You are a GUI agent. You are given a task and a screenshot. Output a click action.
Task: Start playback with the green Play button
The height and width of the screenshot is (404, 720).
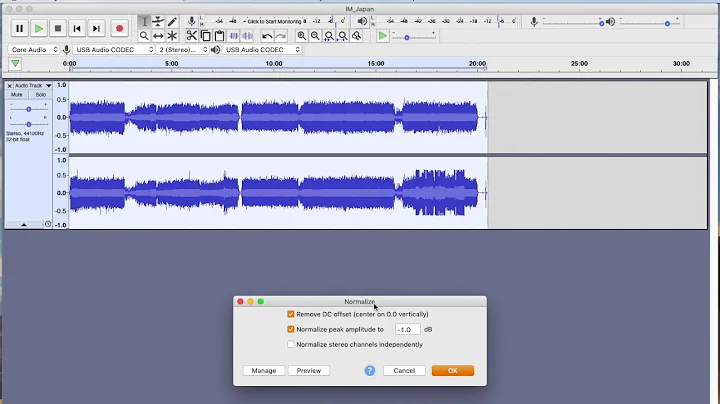pyautogui.click(x=39, y=28)
